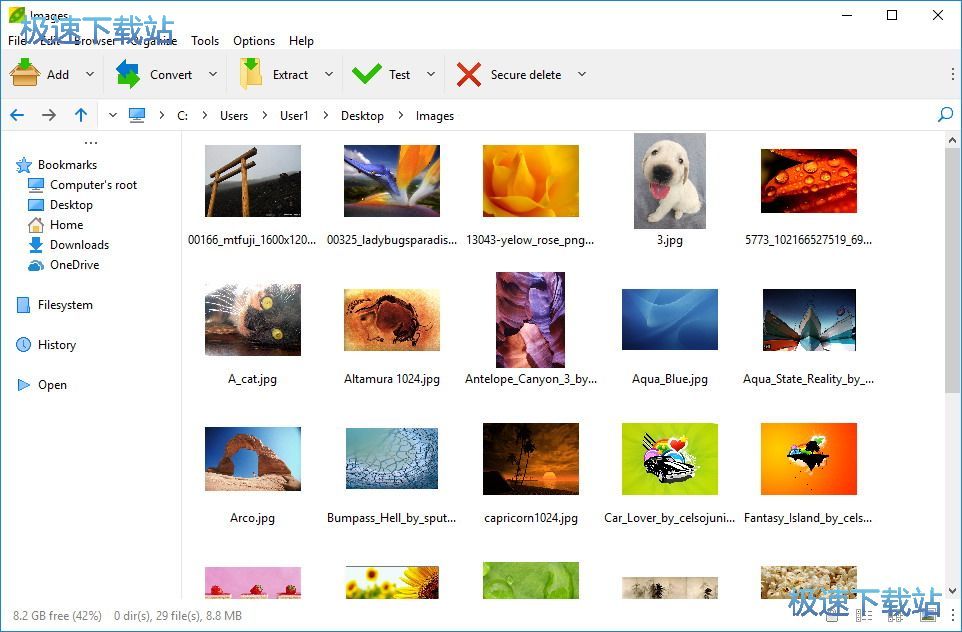Click the Test archive button

pyautogui.click(x=381, y=74)
